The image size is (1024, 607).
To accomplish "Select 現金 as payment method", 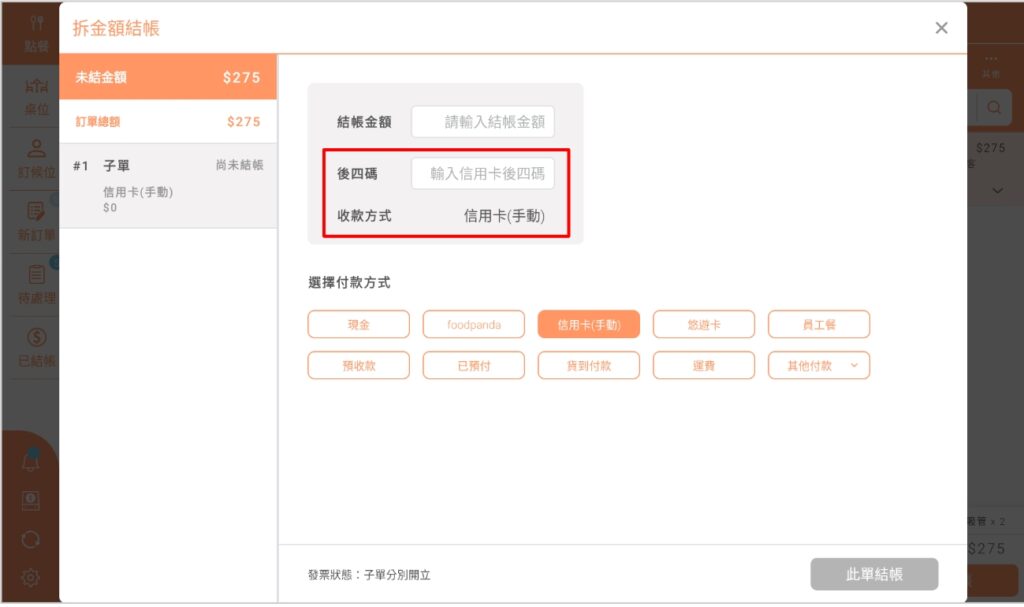I will click(358, 325).
